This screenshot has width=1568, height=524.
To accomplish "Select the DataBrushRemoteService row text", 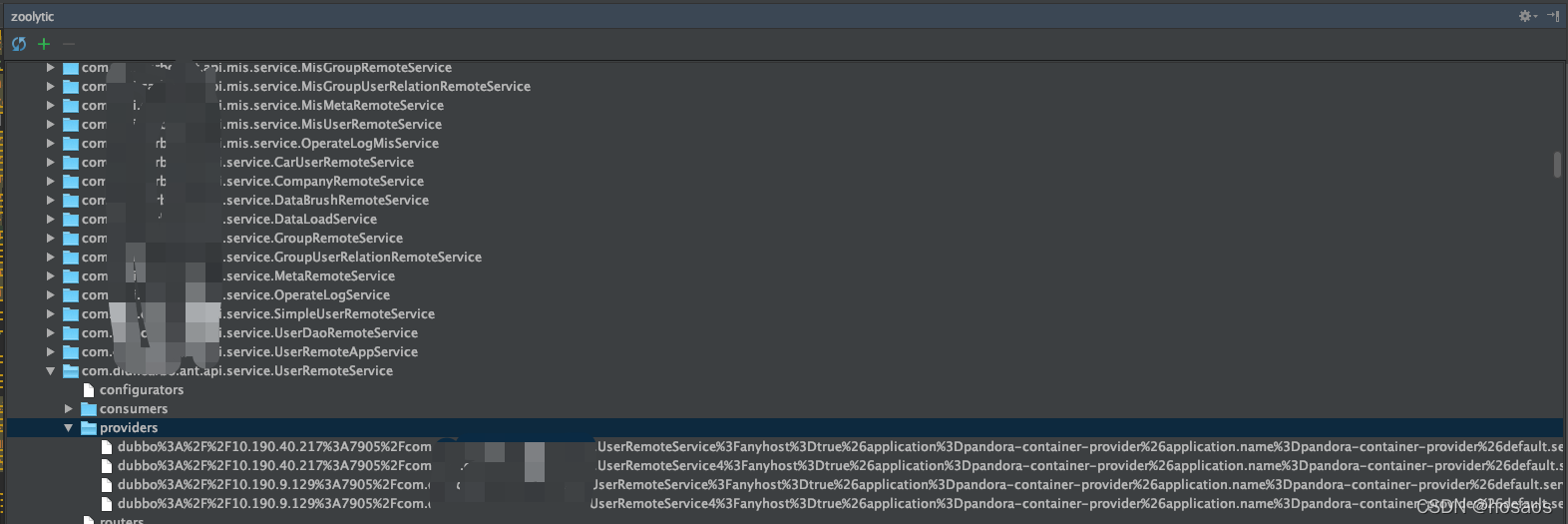I will [x=255, y=201].
